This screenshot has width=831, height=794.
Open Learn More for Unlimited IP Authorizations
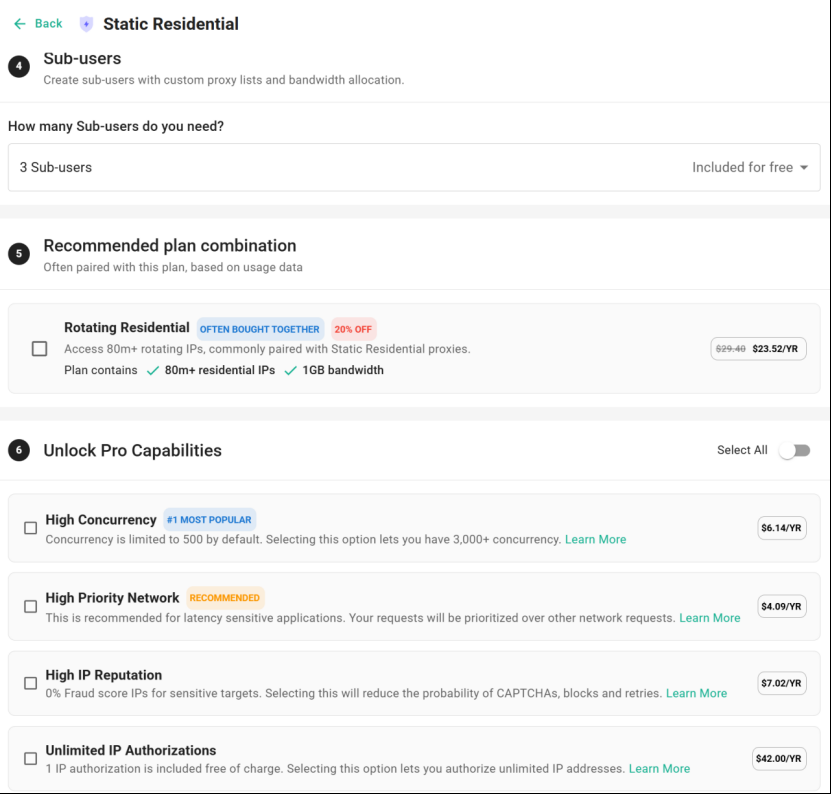[659, 769]
